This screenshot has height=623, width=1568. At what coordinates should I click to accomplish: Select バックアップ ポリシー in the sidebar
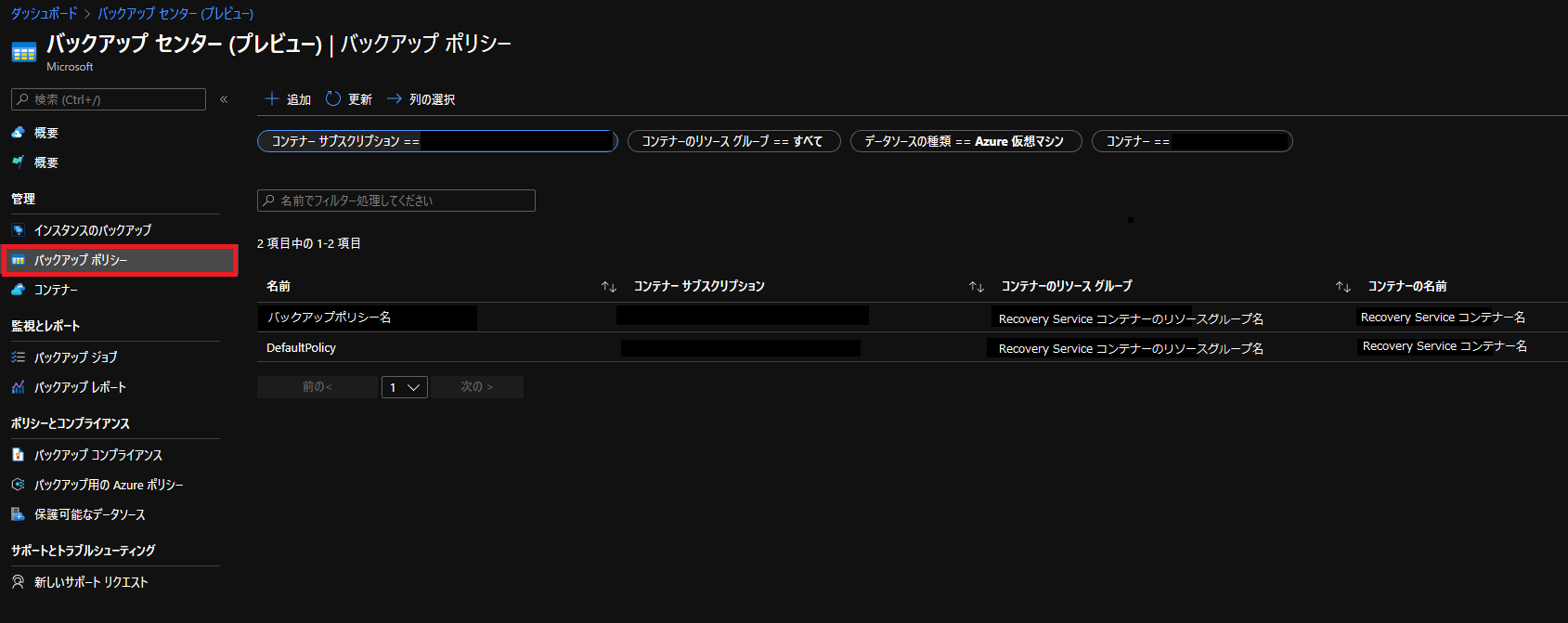coord(120,260)
